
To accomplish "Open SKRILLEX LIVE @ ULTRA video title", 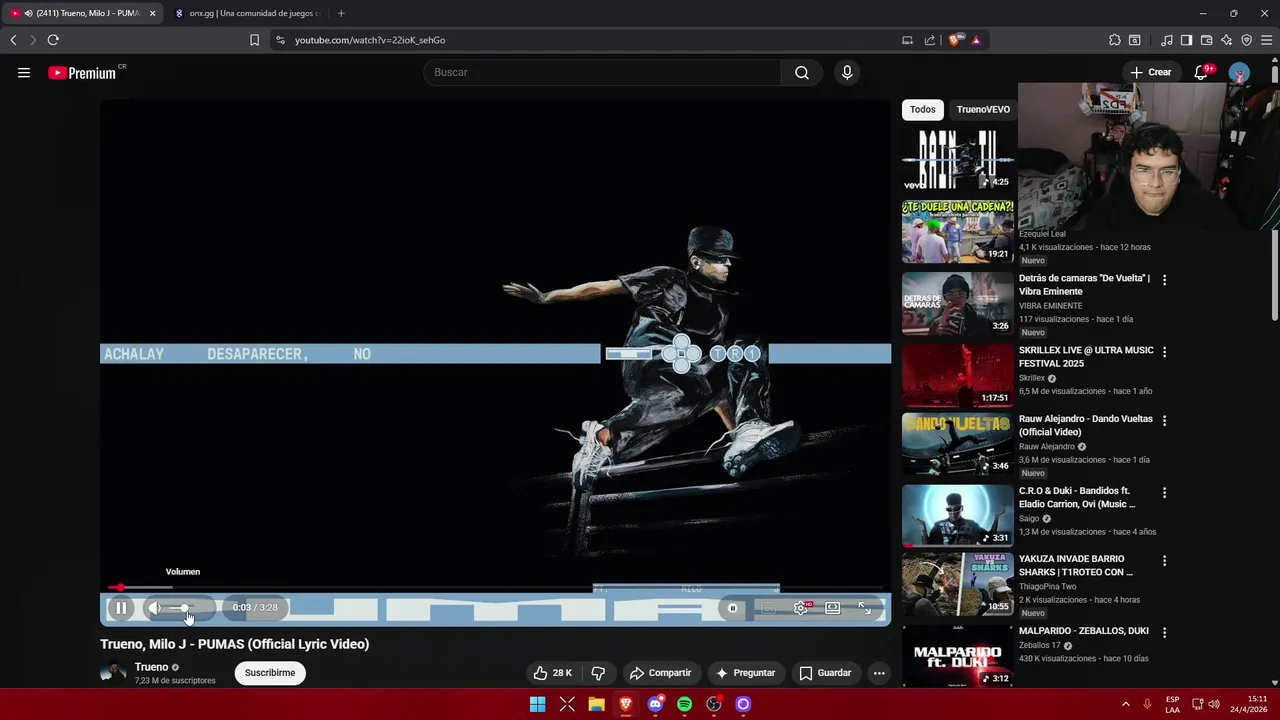I will (x=1086, y=357).
